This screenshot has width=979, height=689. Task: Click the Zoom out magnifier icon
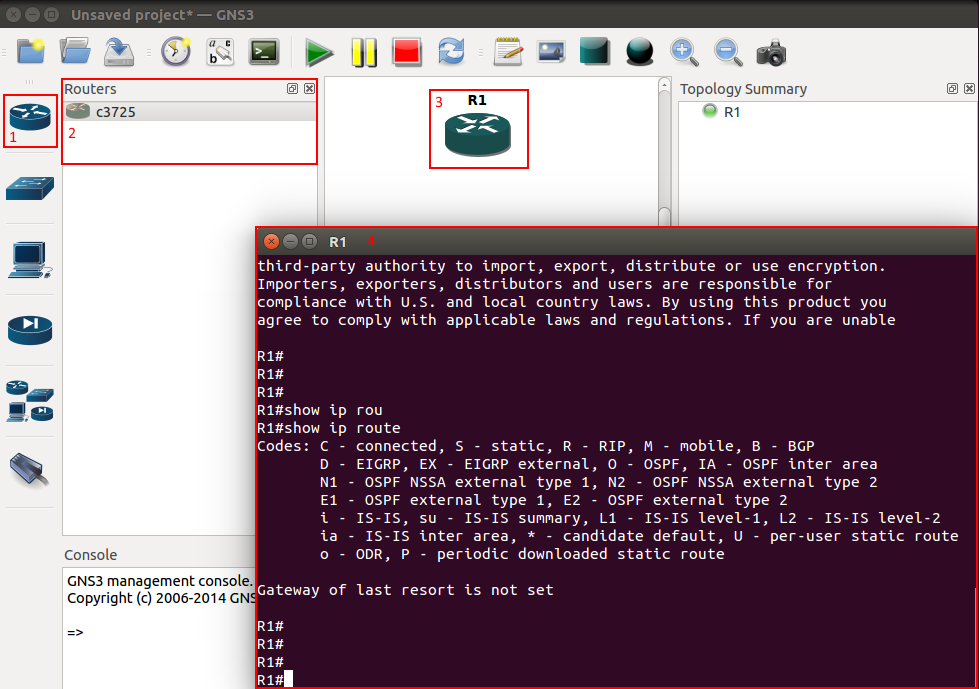pos(728,52)
